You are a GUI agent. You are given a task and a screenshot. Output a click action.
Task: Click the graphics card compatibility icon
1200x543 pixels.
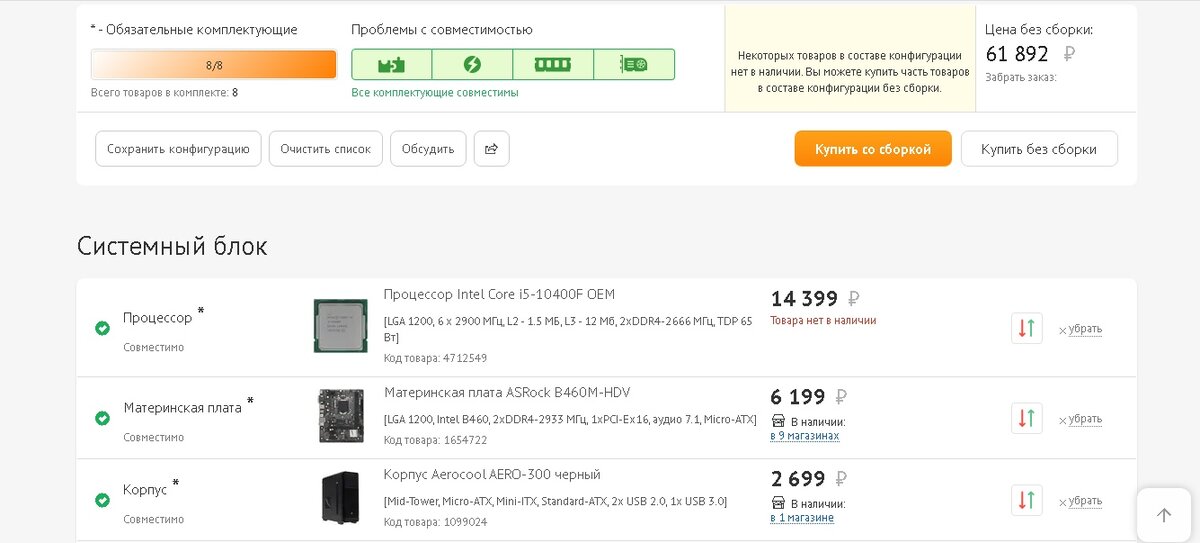point(633,65)
